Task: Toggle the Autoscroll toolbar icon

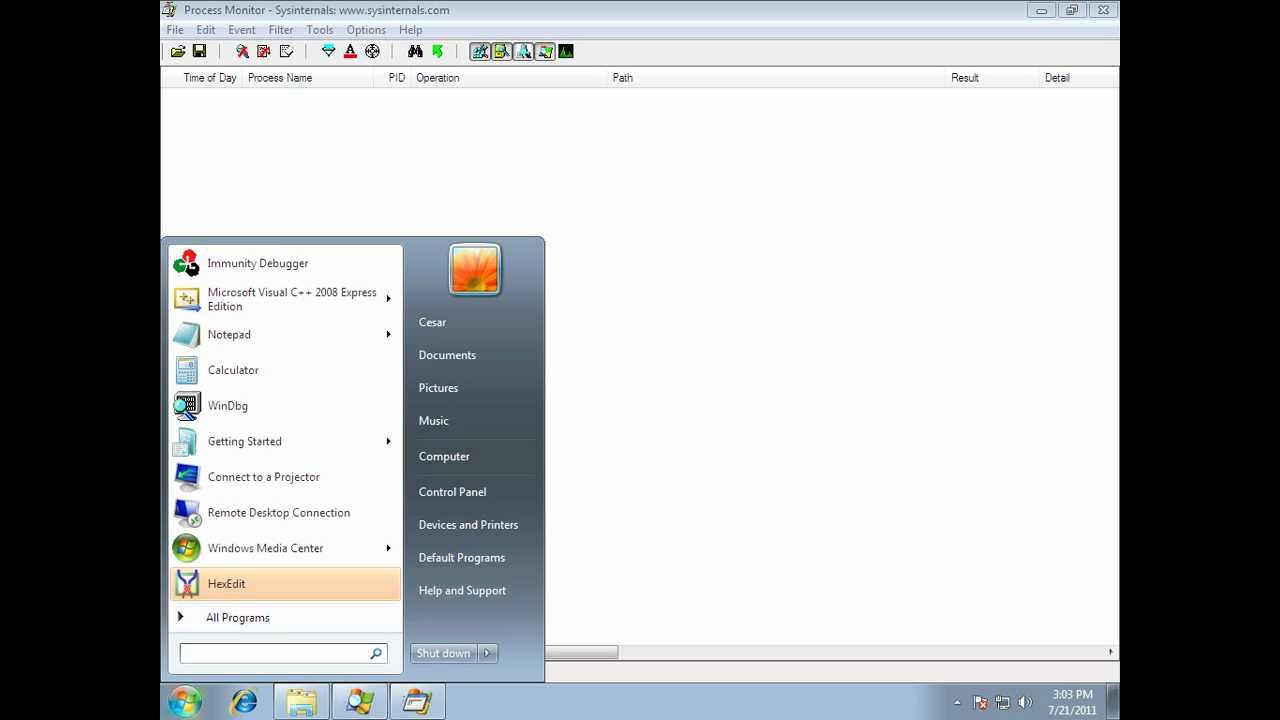Action: coord(264,51)
